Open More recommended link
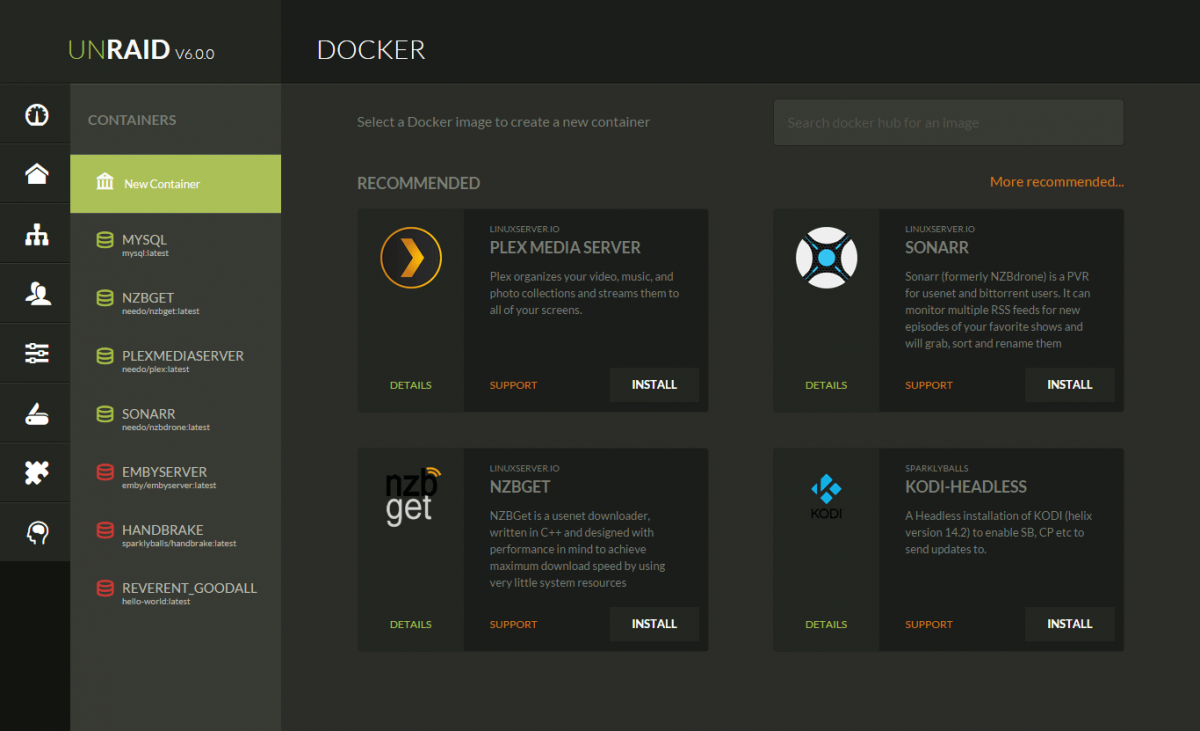The width and height of the screenshot is (1200, 731). [1056, 182]
